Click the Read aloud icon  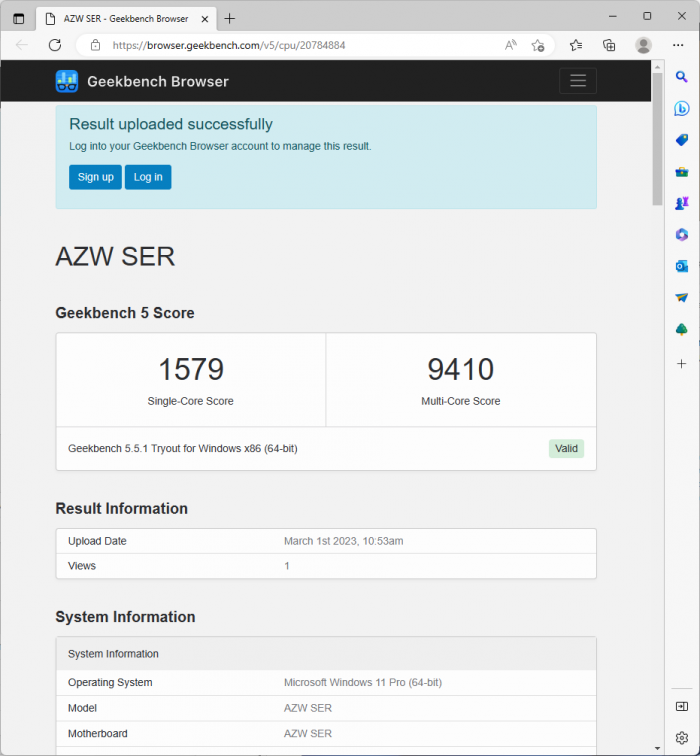[x=510, y=45]
